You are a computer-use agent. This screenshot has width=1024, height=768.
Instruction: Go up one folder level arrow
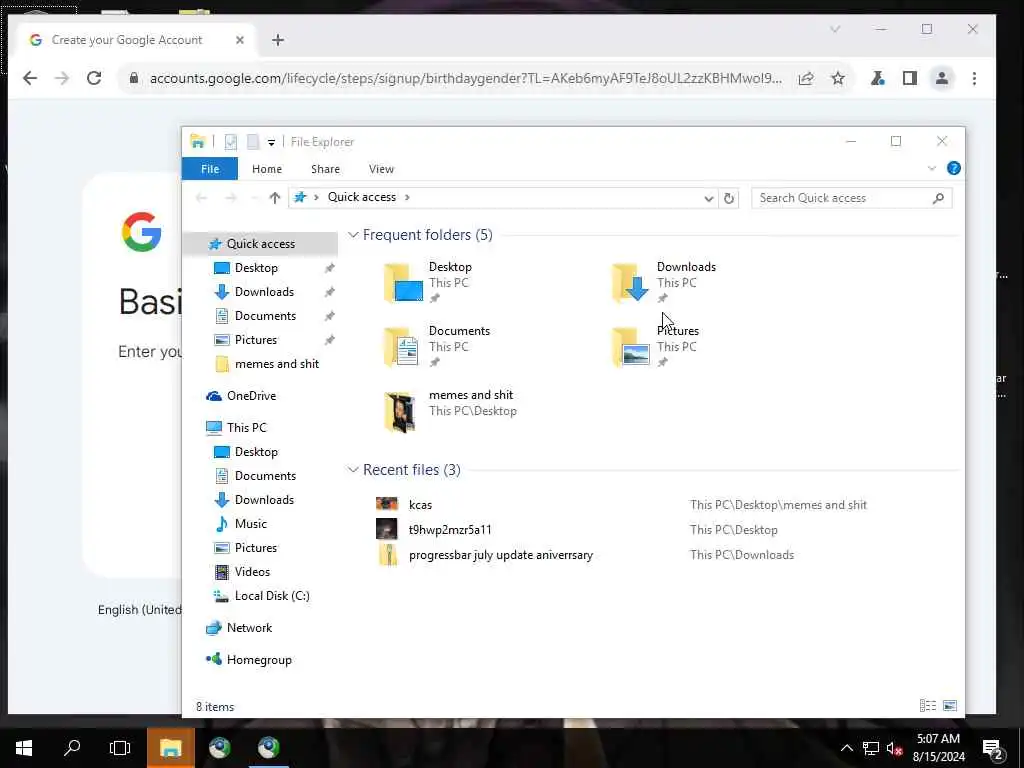point(274,197)
